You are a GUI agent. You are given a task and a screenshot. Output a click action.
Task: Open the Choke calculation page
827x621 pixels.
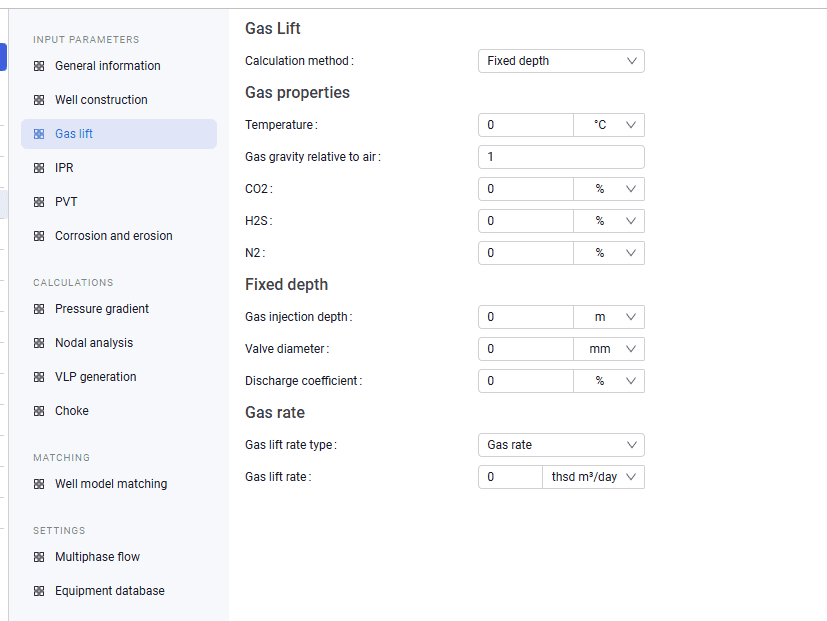tap(119, 411)
